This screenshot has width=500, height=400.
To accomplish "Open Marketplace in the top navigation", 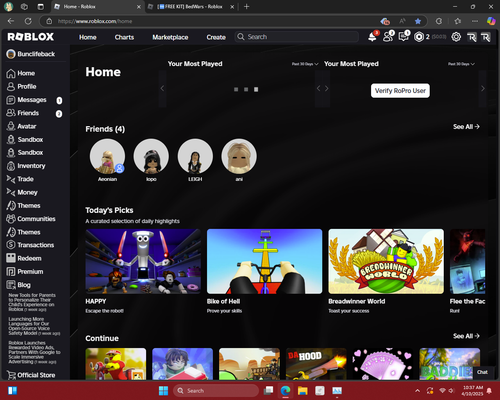I will pyautogui.click(x=170, y=37).
